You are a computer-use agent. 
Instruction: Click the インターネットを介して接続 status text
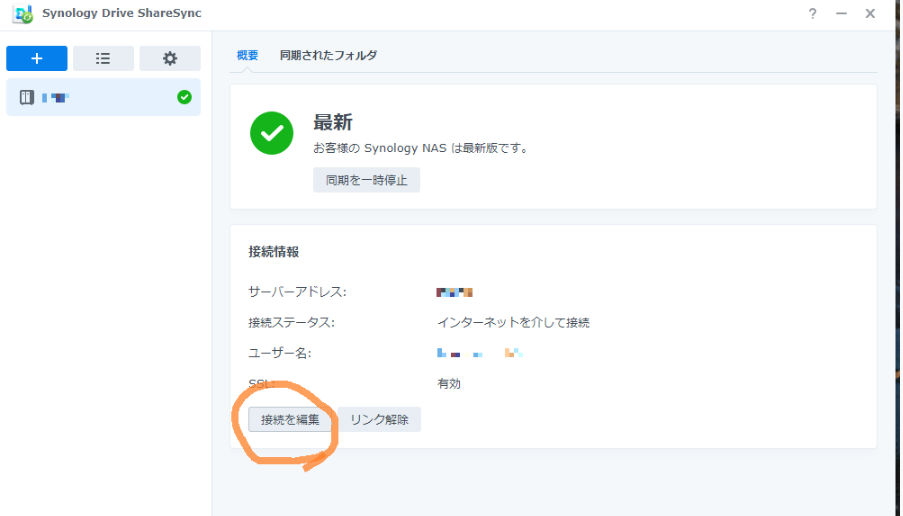[x=513, y=322]
